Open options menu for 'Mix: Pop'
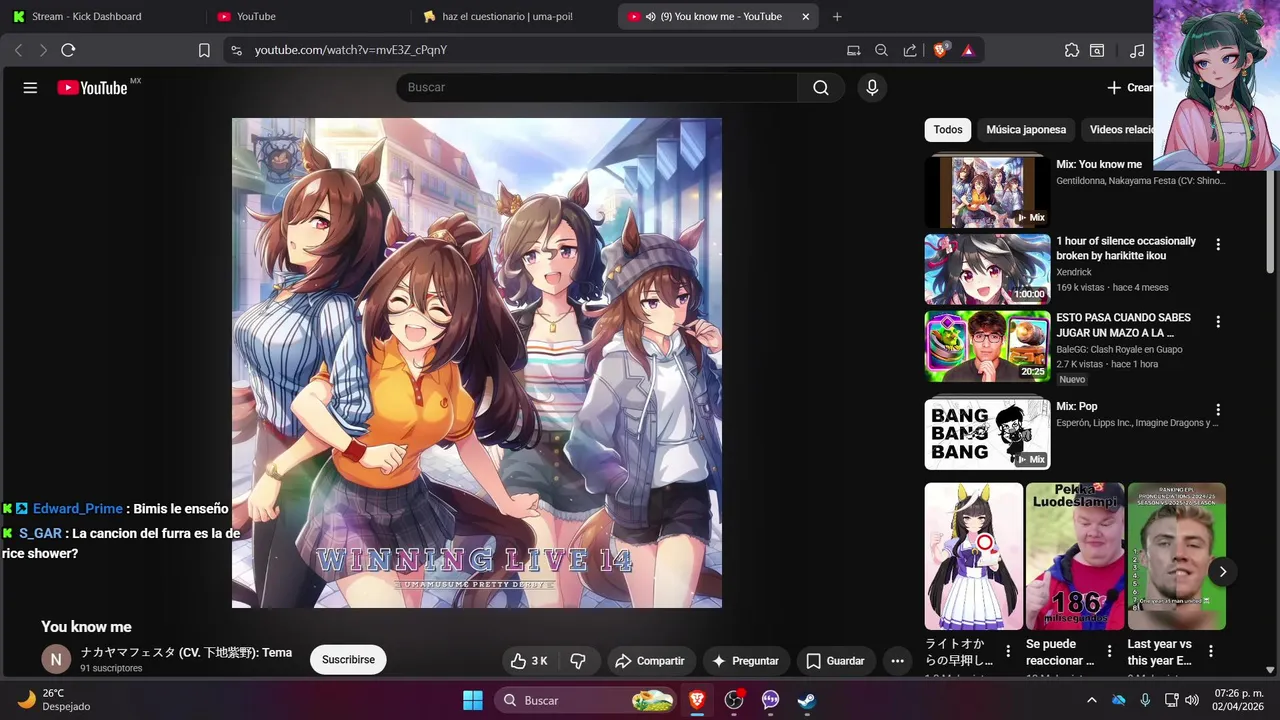1280x720 pixels. [x=1218, y=410]
